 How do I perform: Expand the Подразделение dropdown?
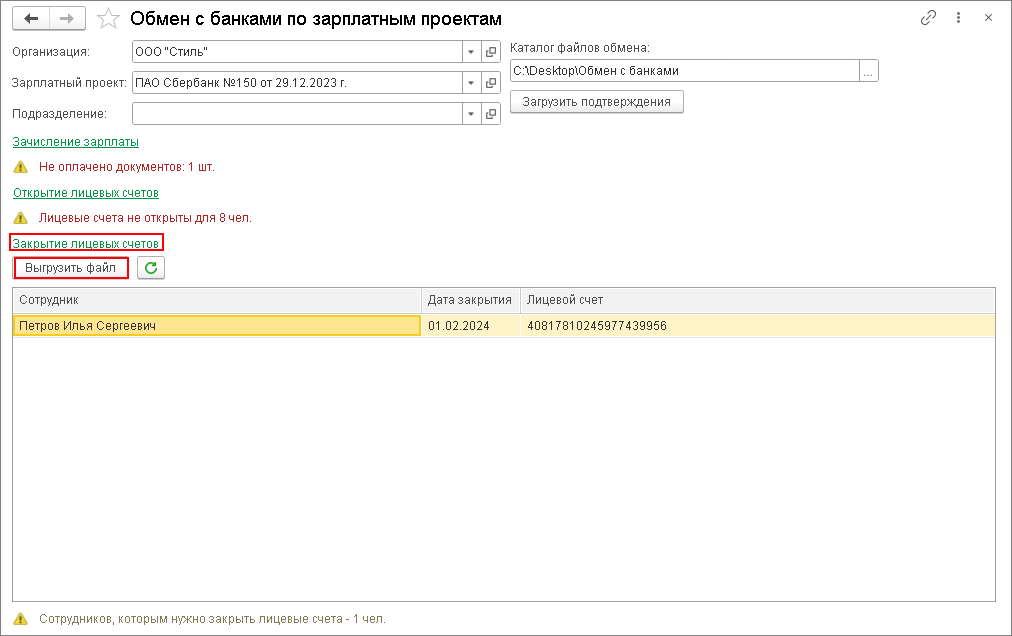tap(471, 114)
